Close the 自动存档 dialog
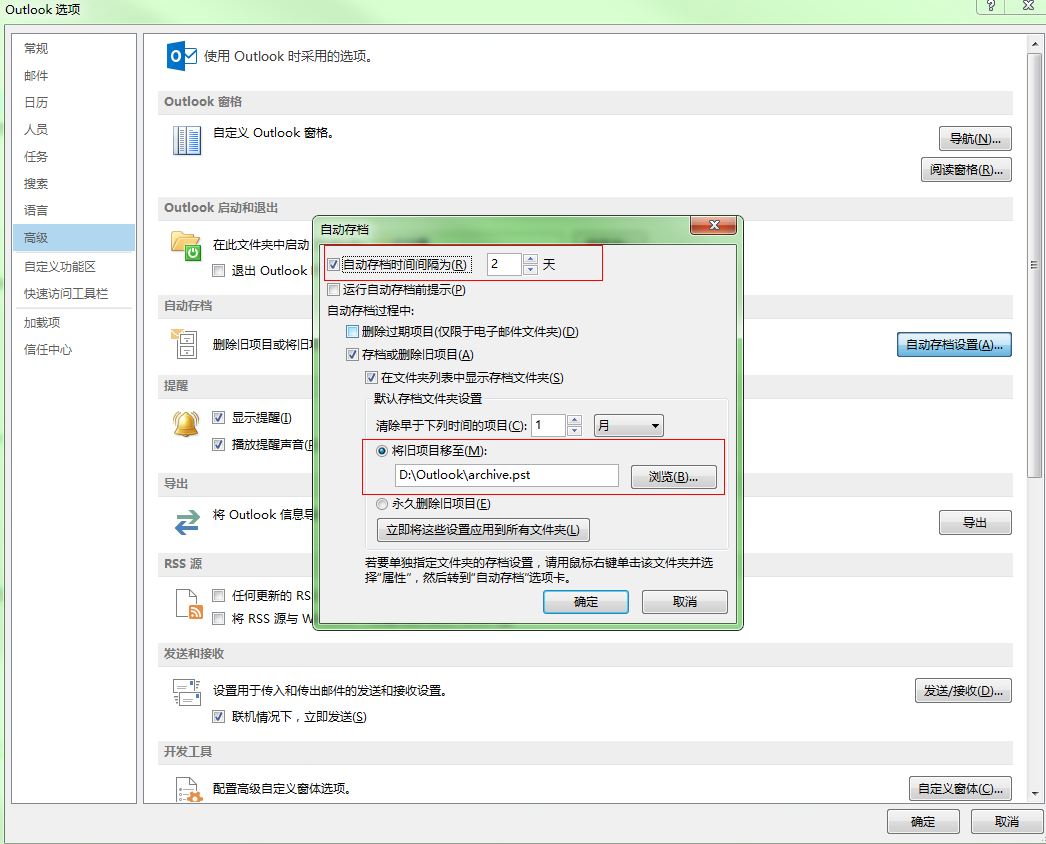 point(714,225)
